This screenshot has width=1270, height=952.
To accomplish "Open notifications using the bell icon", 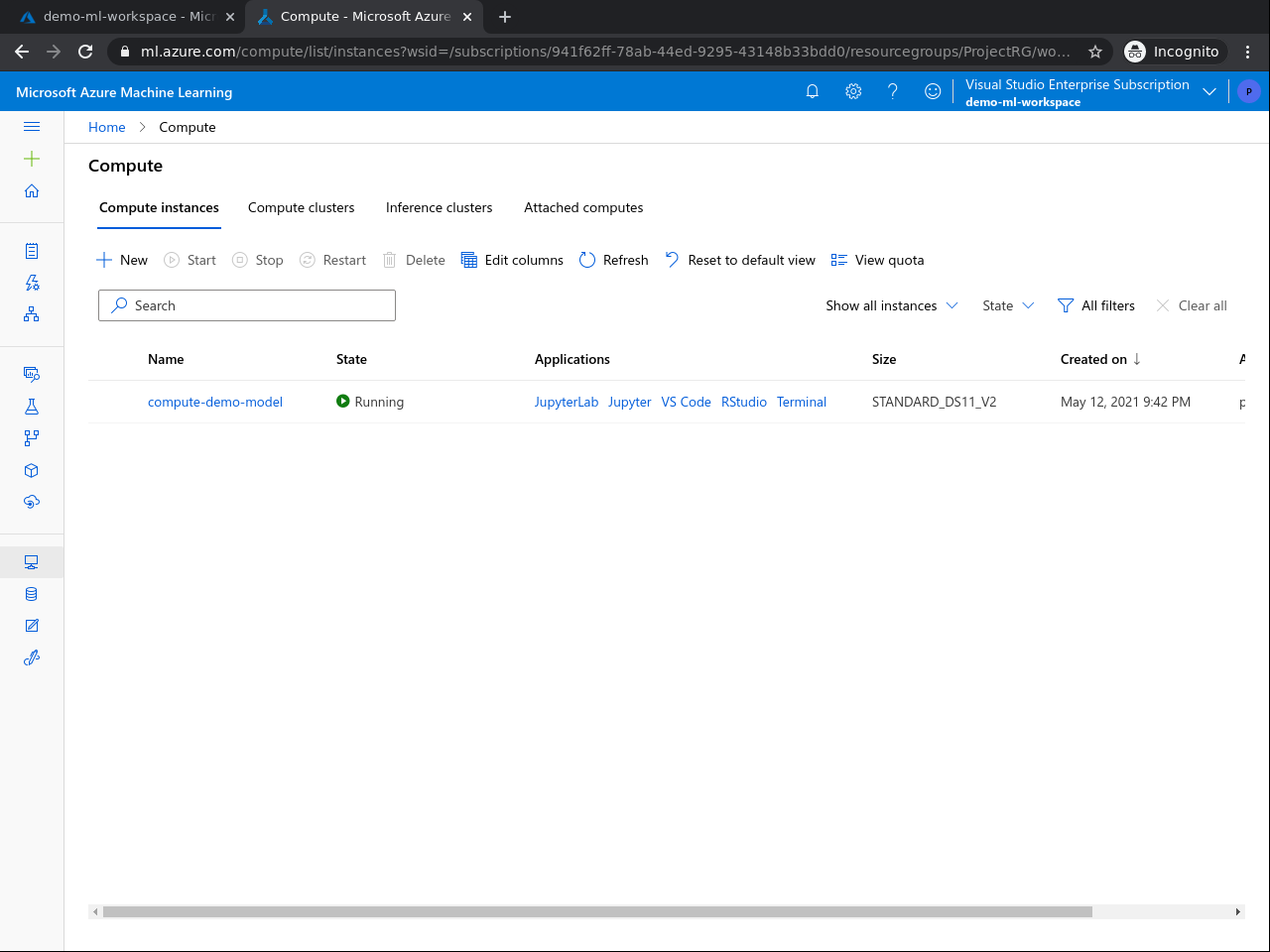I will [x=812, y=91].
